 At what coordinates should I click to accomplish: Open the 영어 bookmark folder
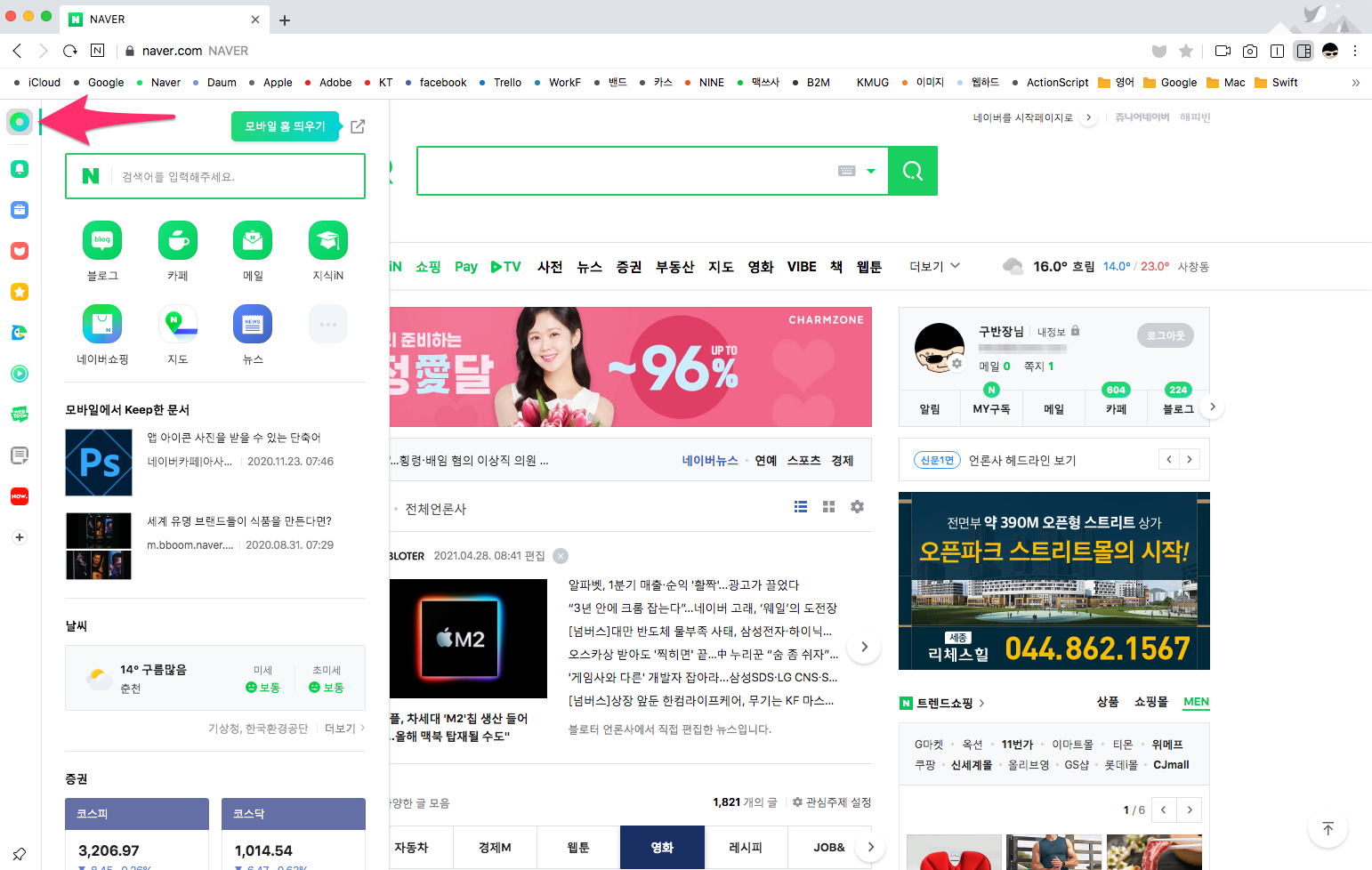click(x=1116, y=83)
